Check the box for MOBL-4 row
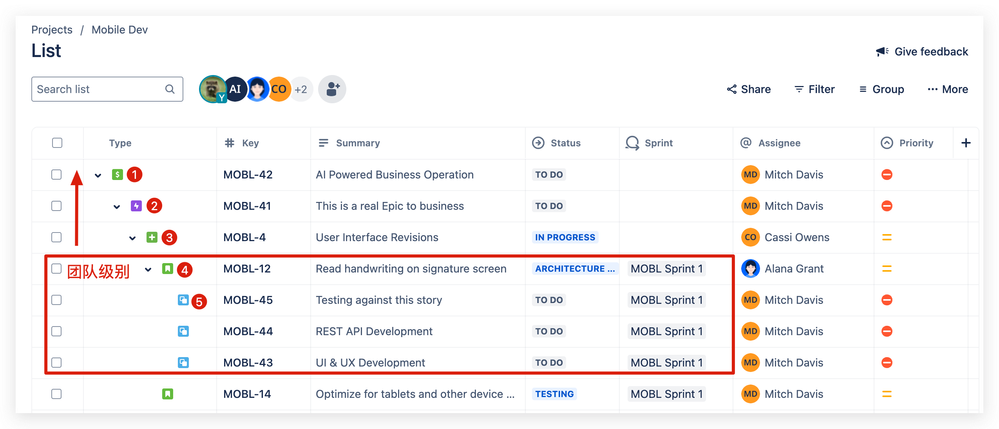 [57, 237]
